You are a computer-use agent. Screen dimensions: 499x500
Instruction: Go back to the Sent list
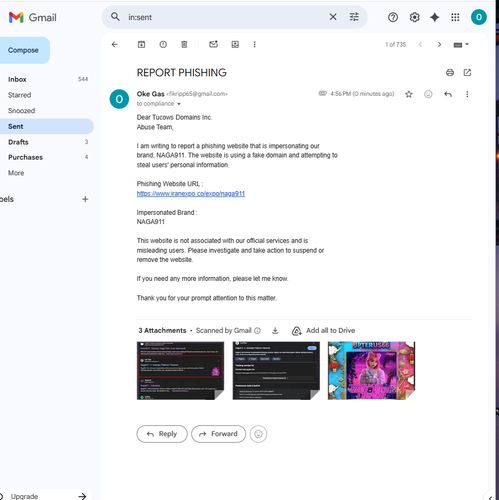(x=115, y=44)
